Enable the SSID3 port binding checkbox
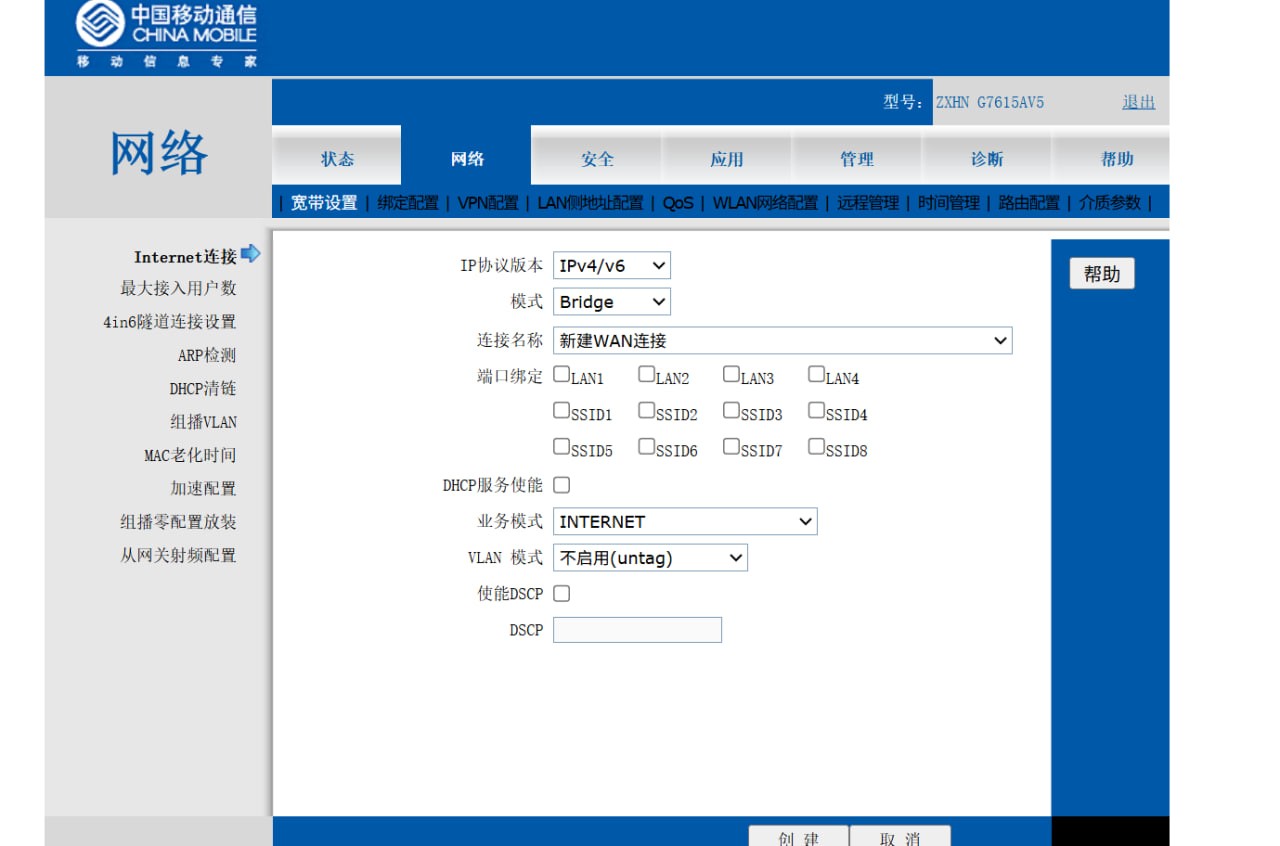Viewport: 1280px width, 846px height. (x=731, y=411)
